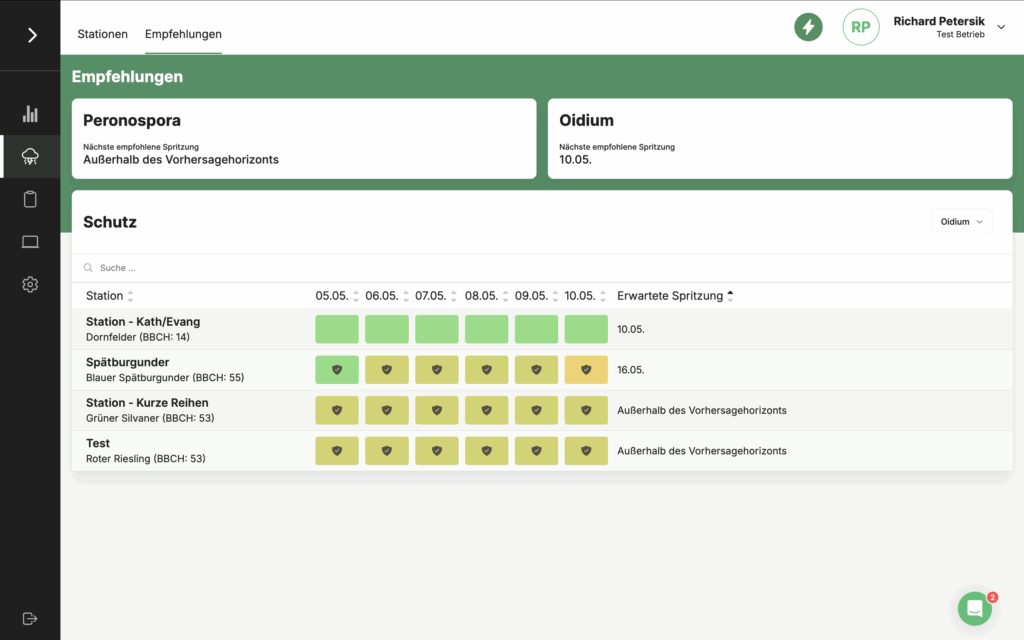Click the green lightning bolt icon
This screenshot has width=1024, height=640.
tap(808, 27)
